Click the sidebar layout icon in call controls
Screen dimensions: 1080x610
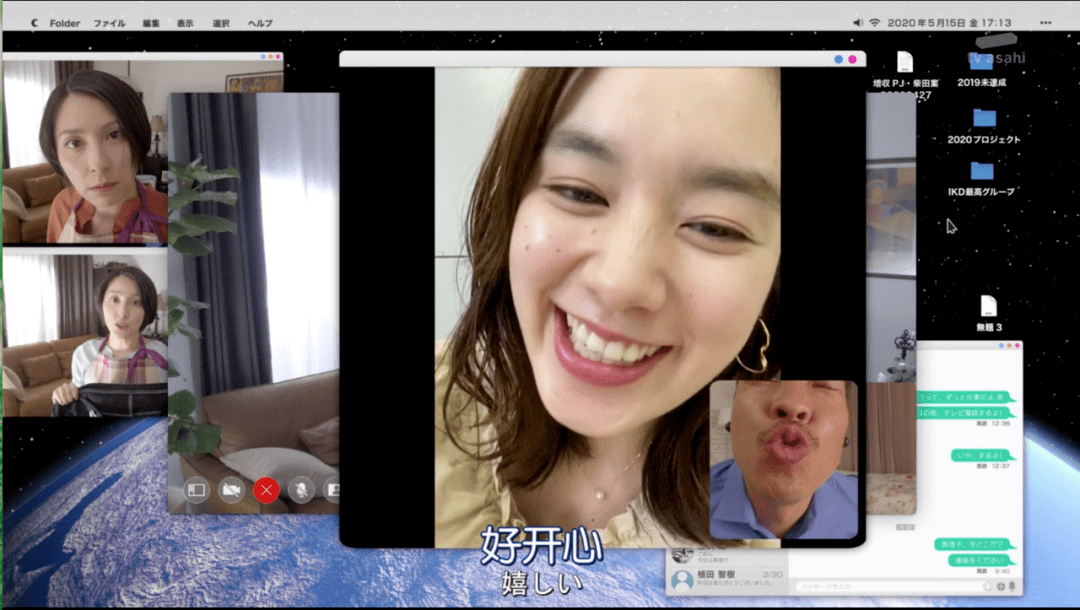196,490
